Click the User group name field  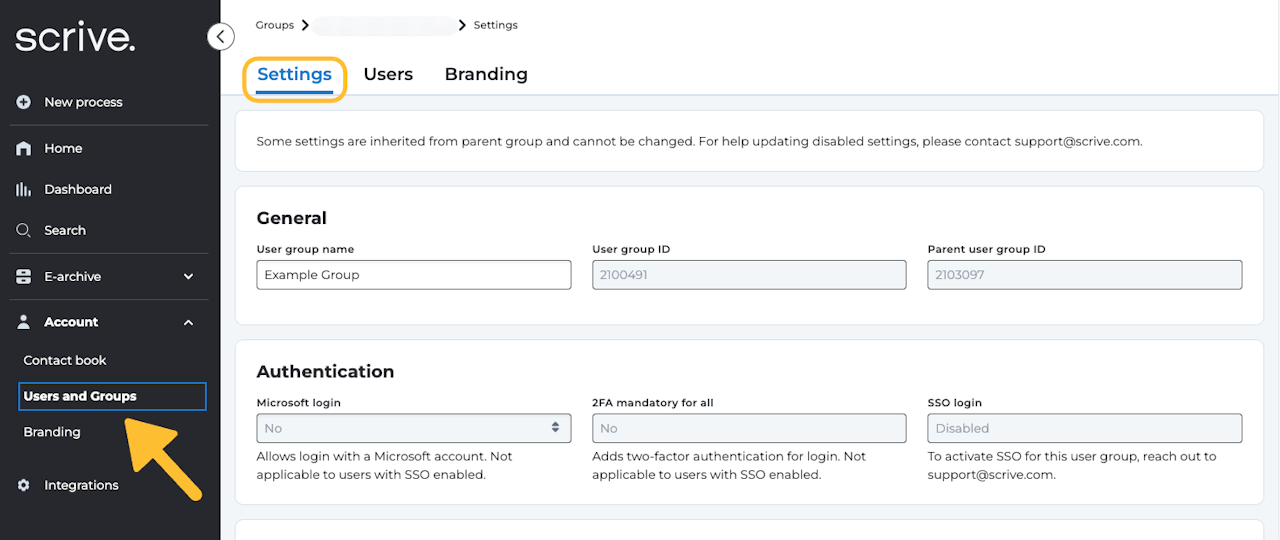click(413, 275)
